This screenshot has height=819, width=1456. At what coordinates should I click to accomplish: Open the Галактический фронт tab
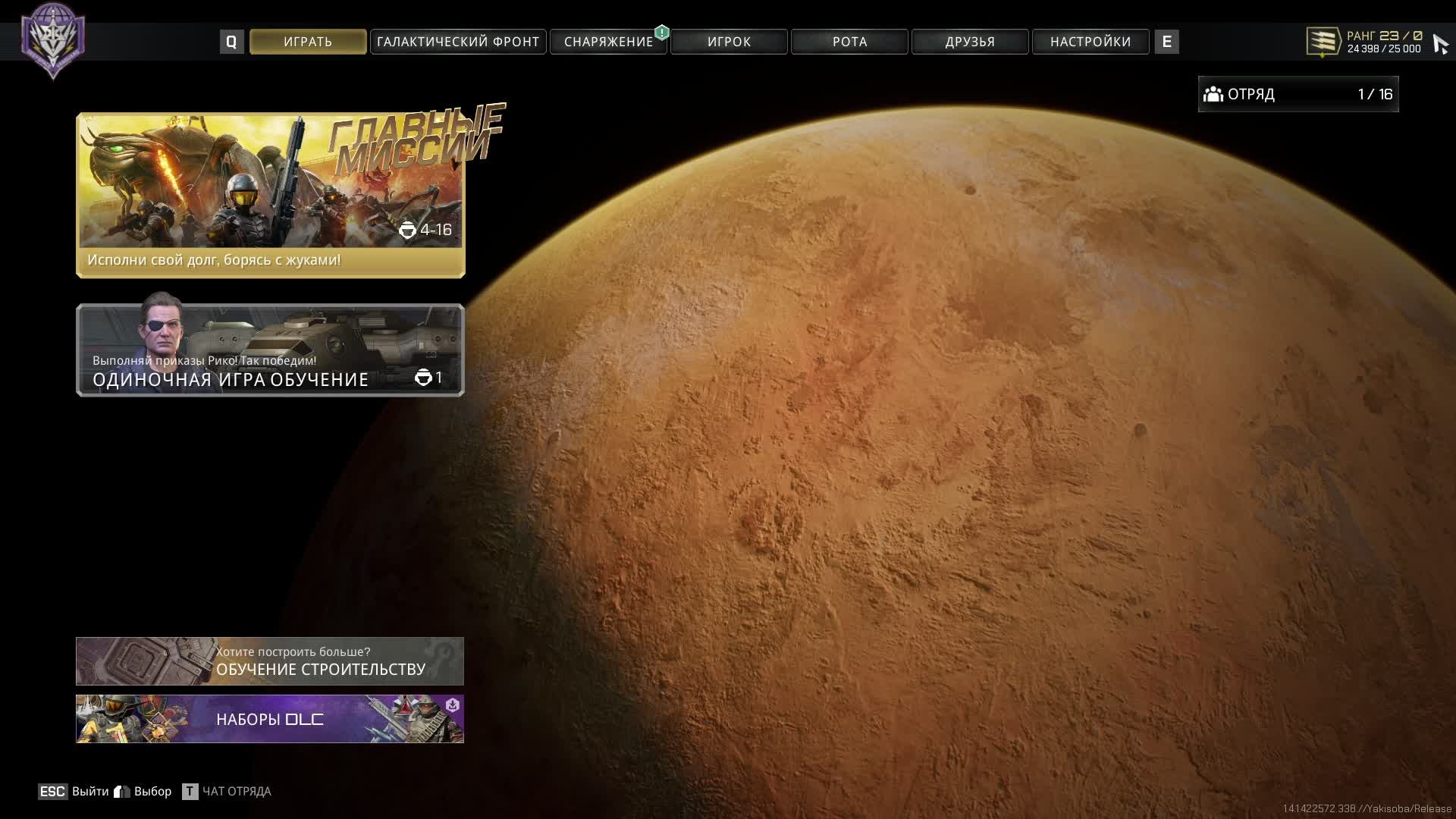pyautogui.click(x=458, y=42)
